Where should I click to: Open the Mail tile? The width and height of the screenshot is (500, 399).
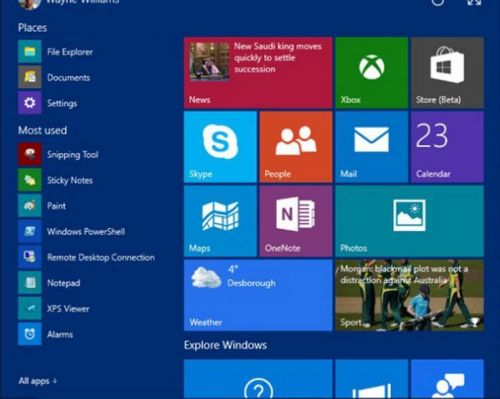click(x=372, y=147)
